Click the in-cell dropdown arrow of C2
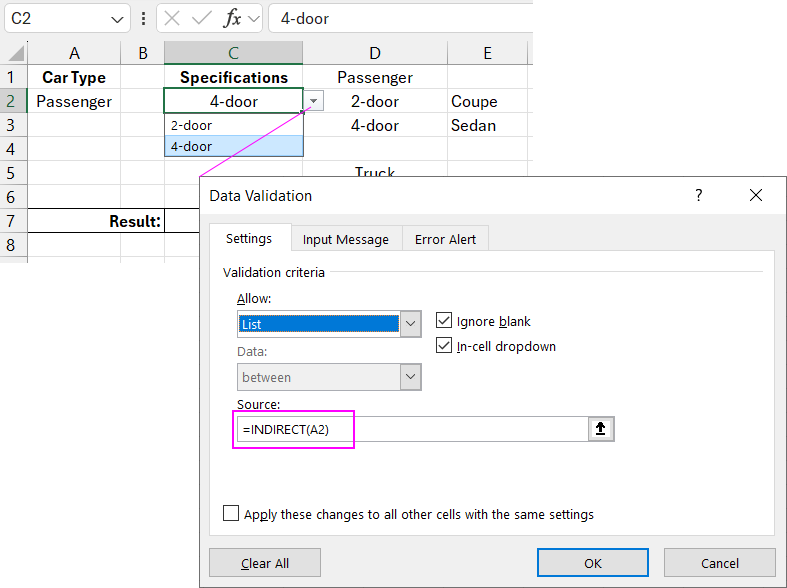Viewport: 787px width, 588px height. click(314, 101)
